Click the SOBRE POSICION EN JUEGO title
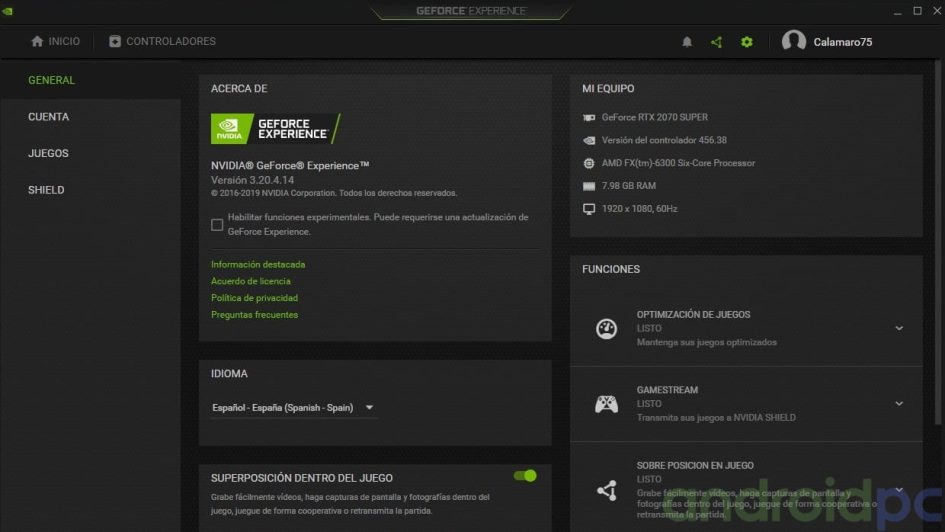Screen dimensions: 945x532 [695, 465]
